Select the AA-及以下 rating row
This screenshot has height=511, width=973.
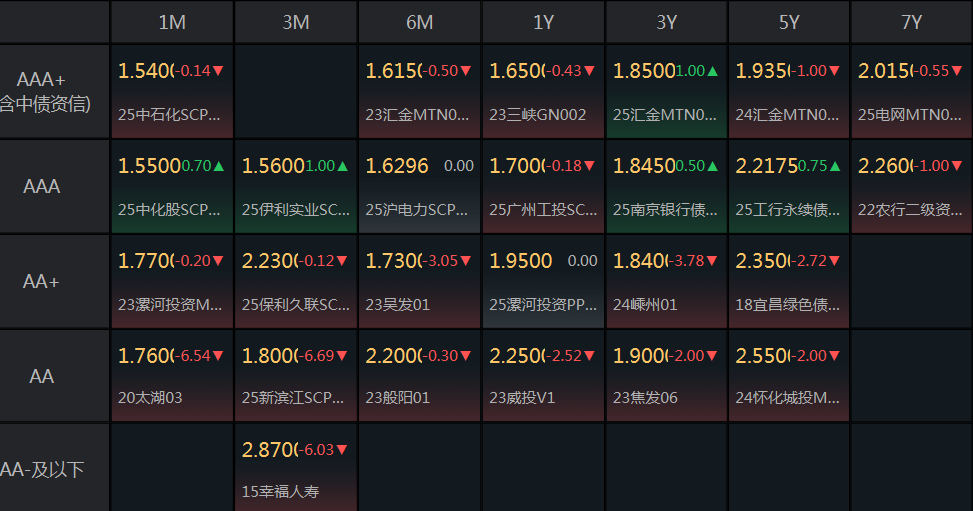43,469
